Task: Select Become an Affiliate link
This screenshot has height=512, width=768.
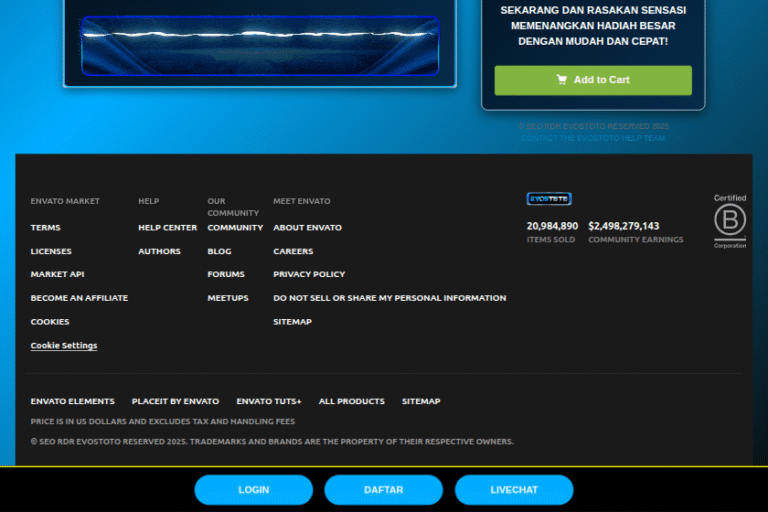Action: 79,298
